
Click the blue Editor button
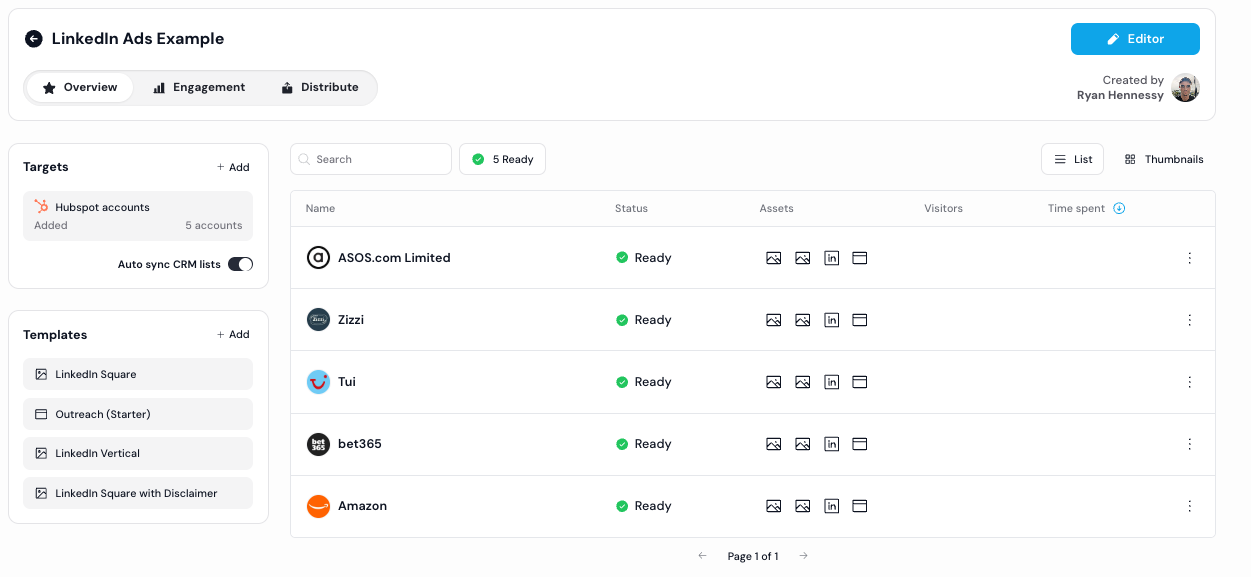click(x=1135, y=39)
